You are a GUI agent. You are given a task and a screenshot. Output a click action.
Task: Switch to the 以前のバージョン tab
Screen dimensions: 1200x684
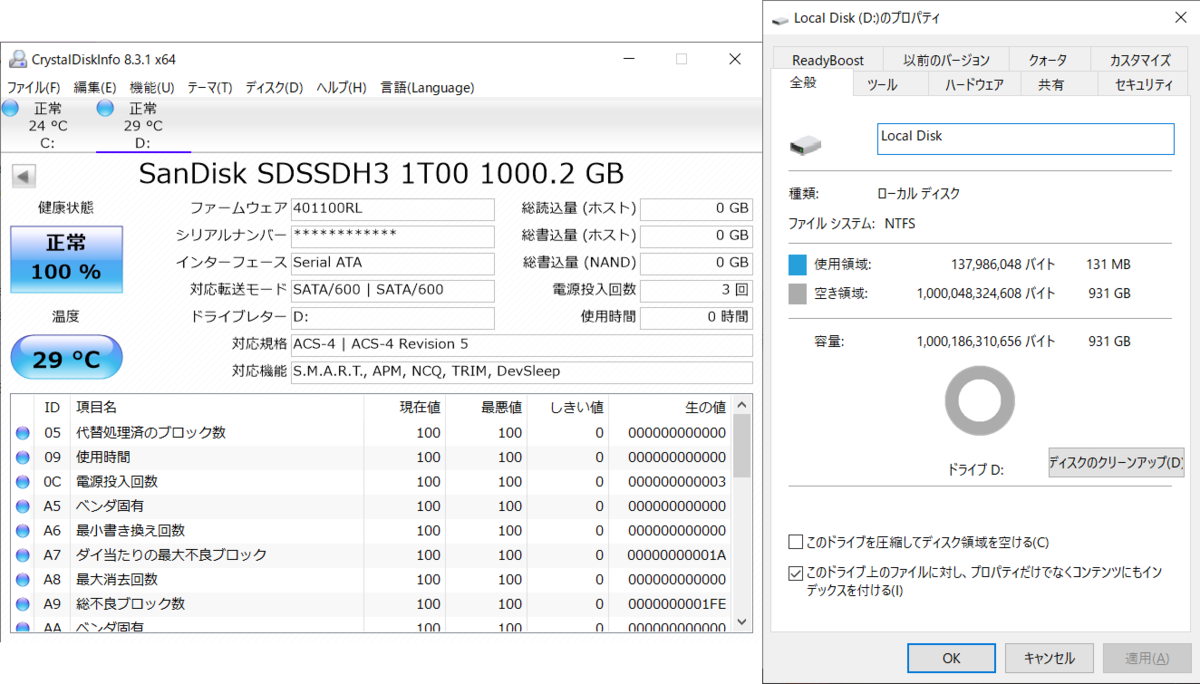946,60
